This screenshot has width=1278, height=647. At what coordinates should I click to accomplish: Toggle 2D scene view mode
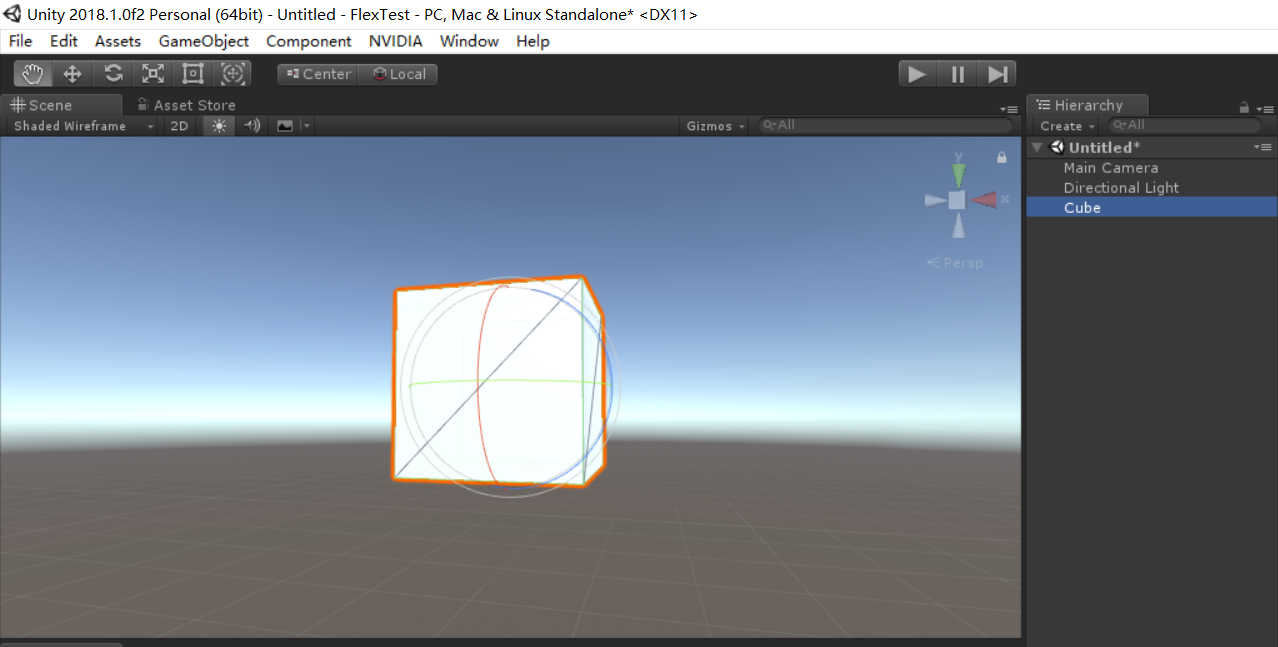click(x=179, y=125)
